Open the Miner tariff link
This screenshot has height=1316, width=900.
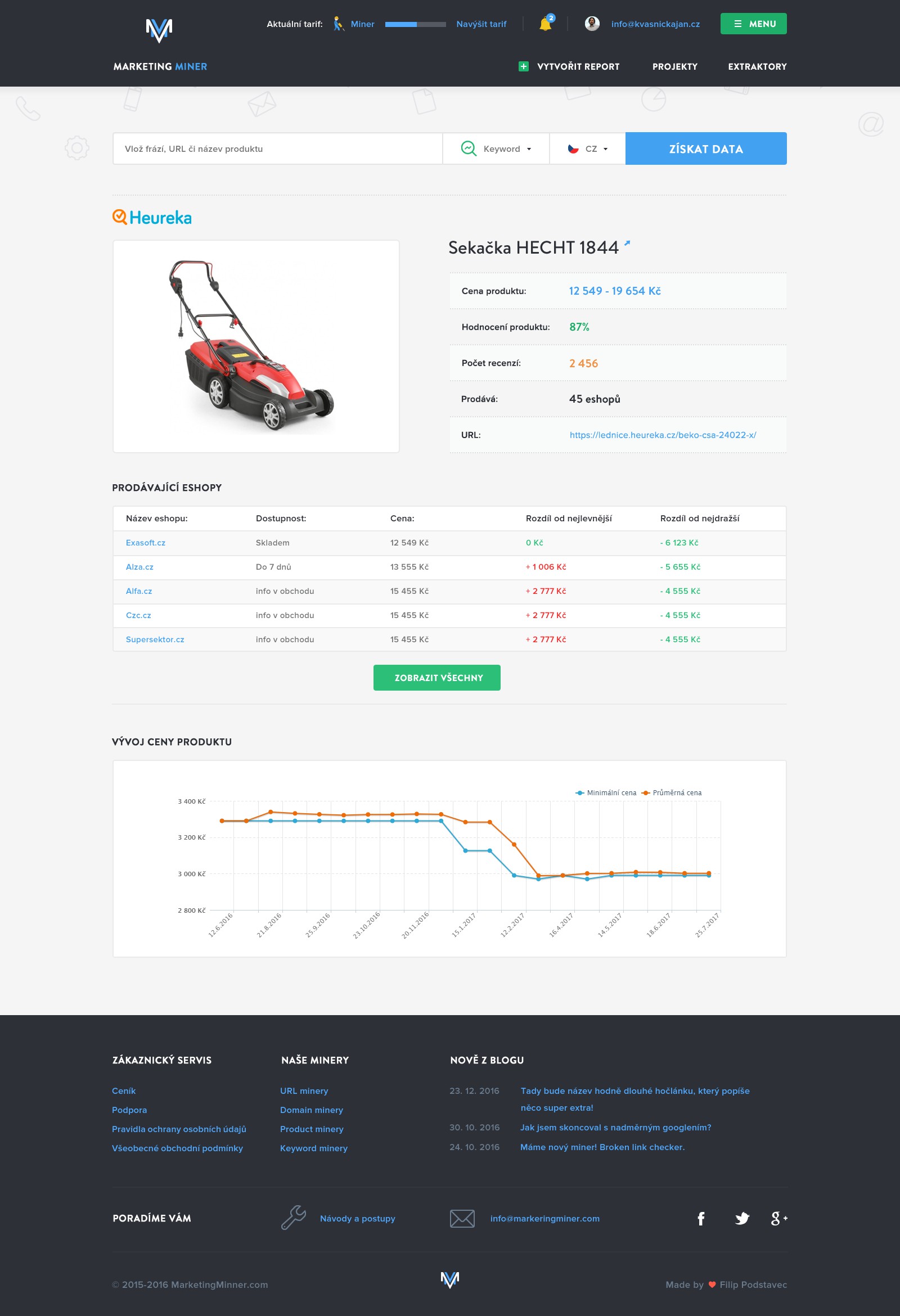[x=362, y=24]
